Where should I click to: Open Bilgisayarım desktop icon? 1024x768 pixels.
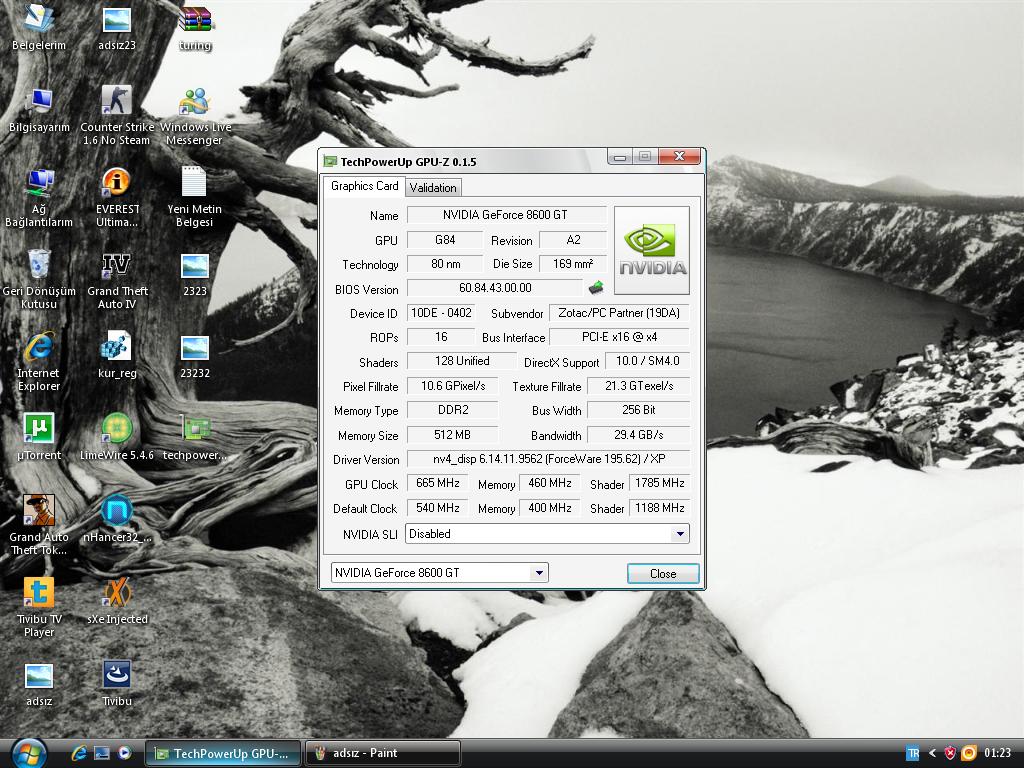pyautogui.click(x=39, y=110)
